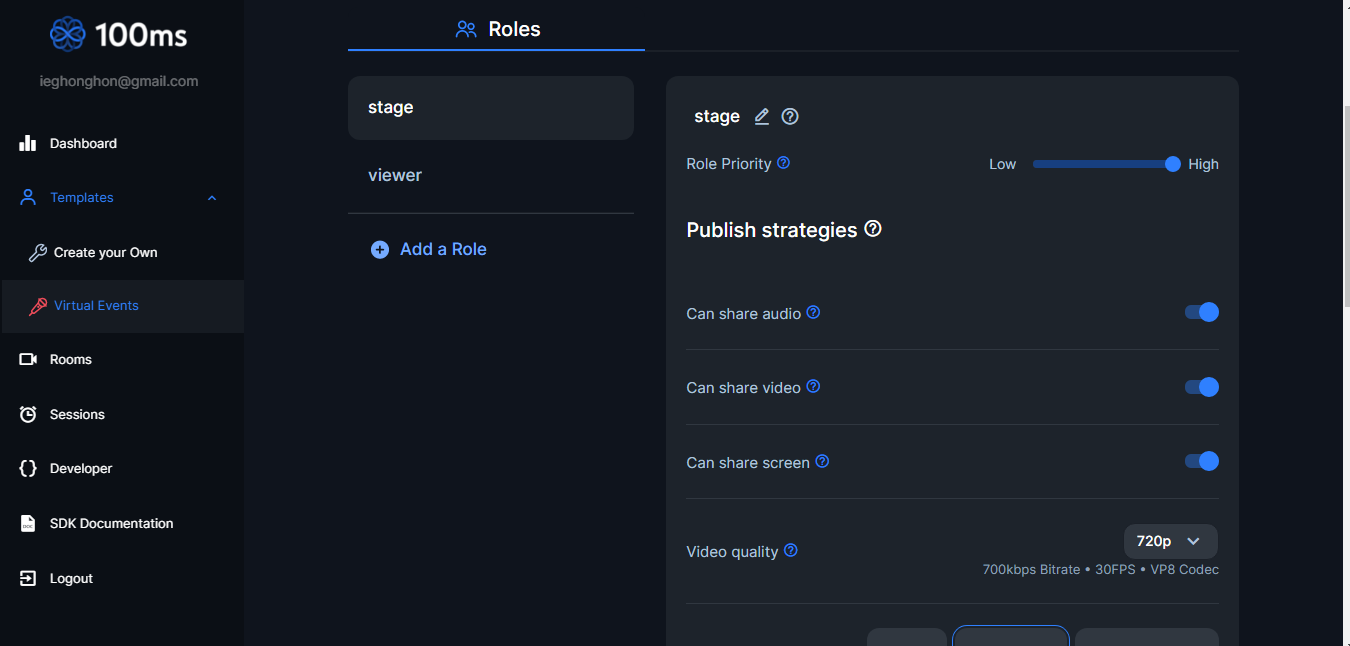1350x646 pixels.
Task: Open the Virtual Events template
Action: pyautogui.click(x=96, y=306)
